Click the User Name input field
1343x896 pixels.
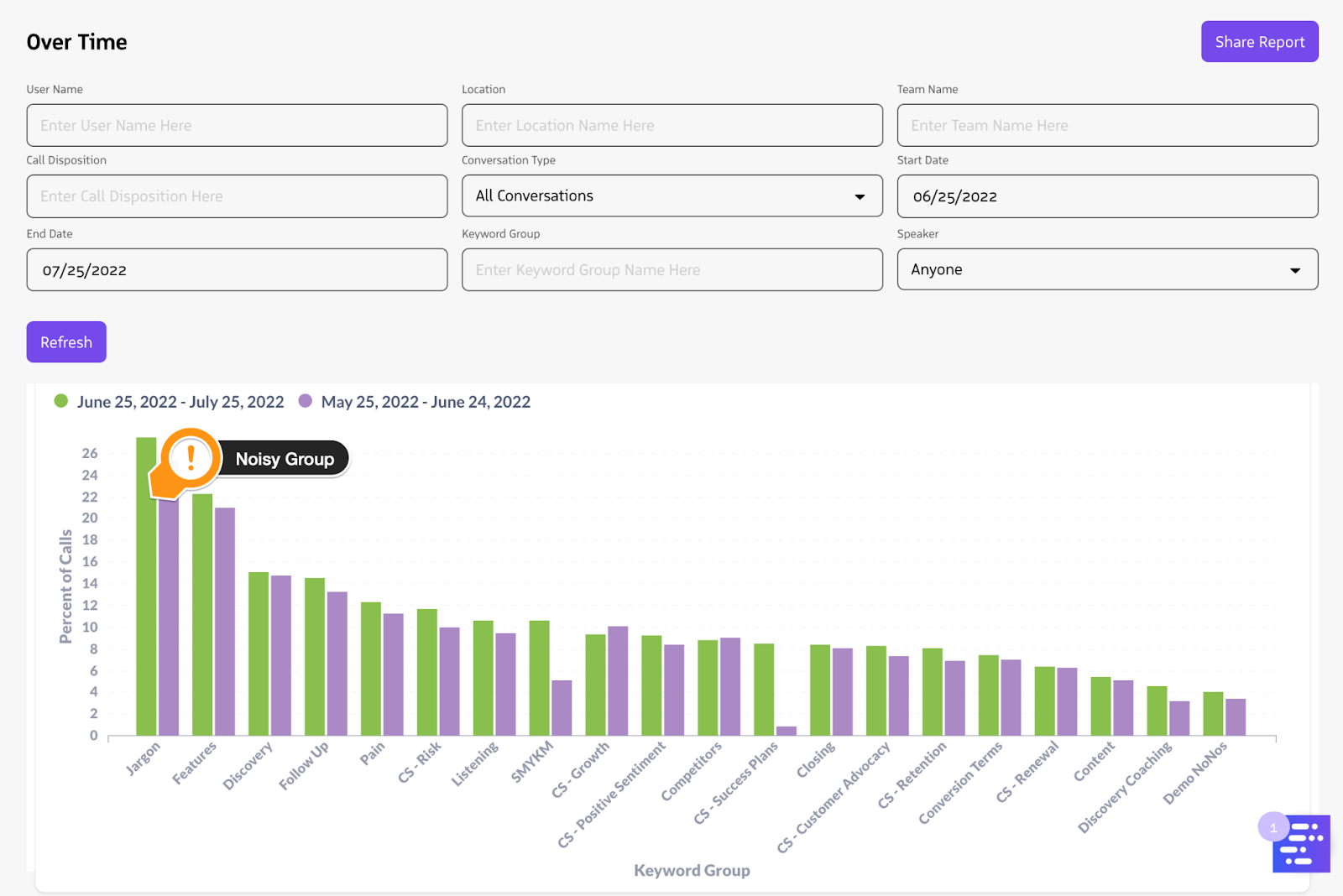coord(237,126)
